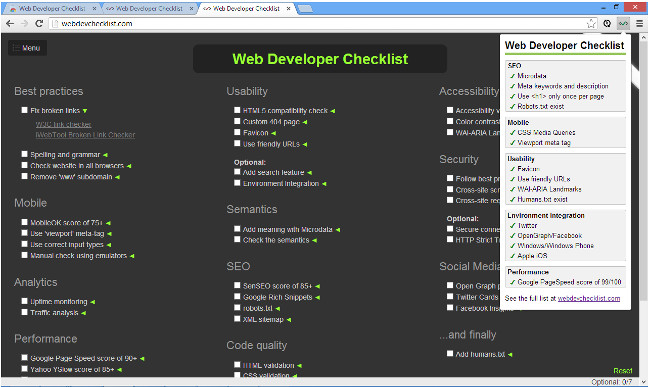Click the green arrow next to Favicon

coord(274,133)
